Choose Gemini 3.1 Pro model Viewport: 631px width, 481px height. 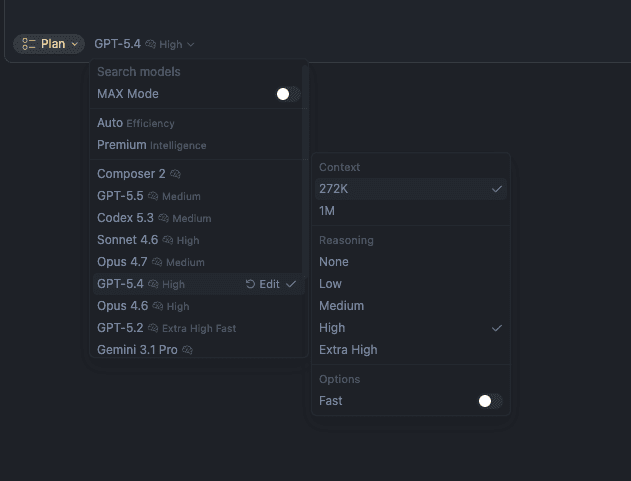coord(198,349)
